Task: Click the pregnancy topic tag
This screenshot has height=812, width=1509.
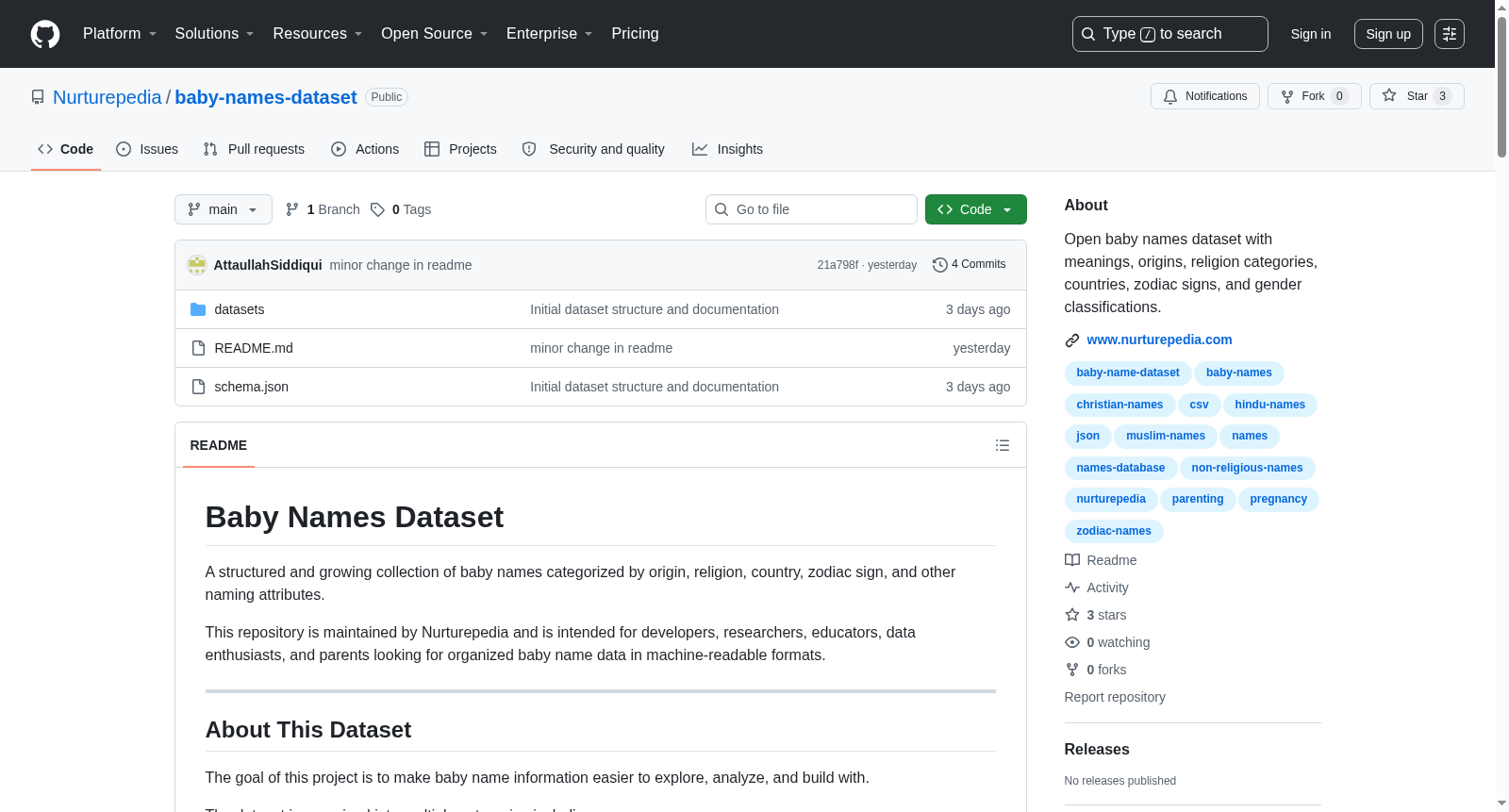Action: [x=1279, y=499]
